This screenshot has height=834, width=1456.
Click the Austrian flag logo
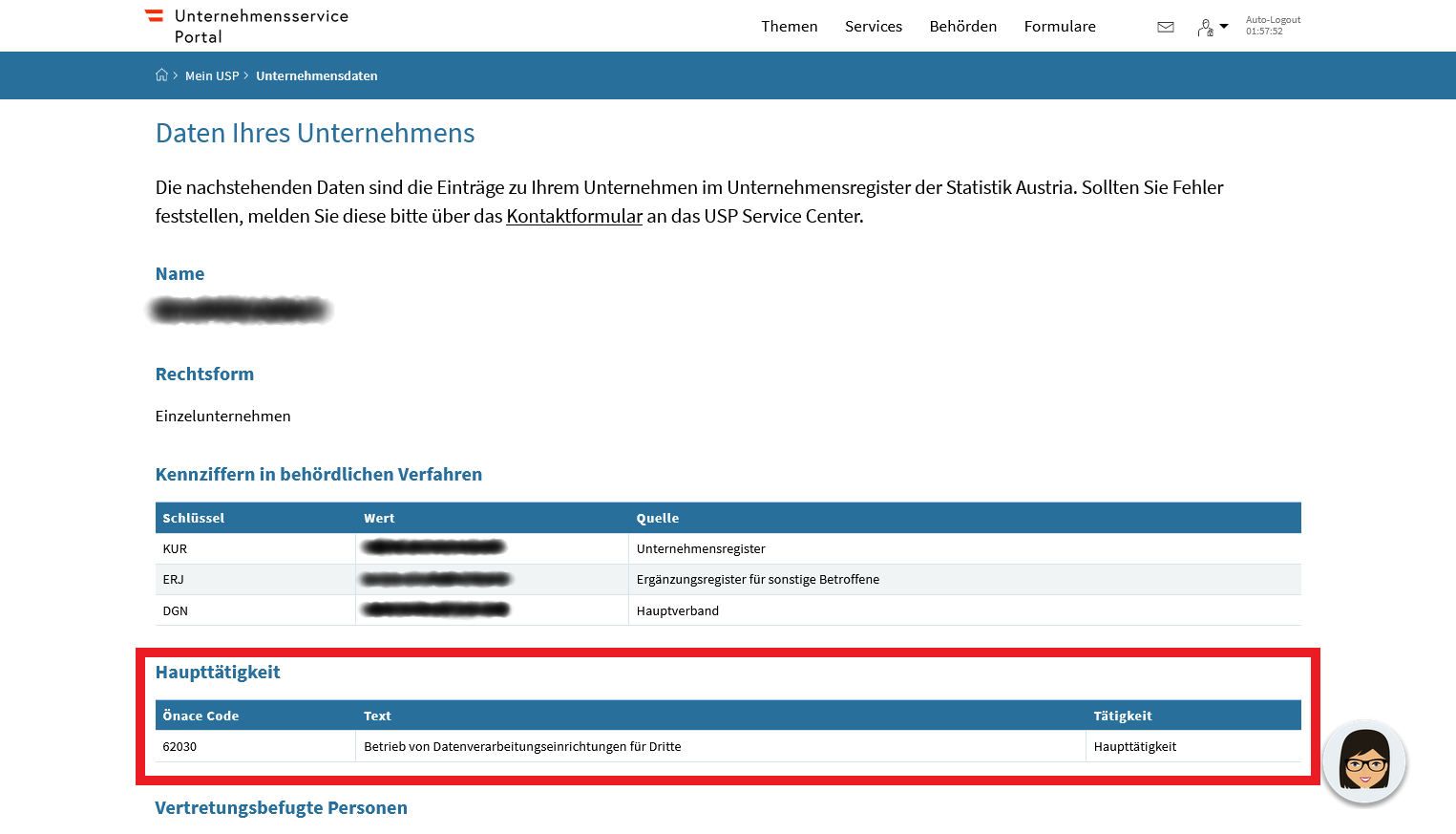(154, 15)
